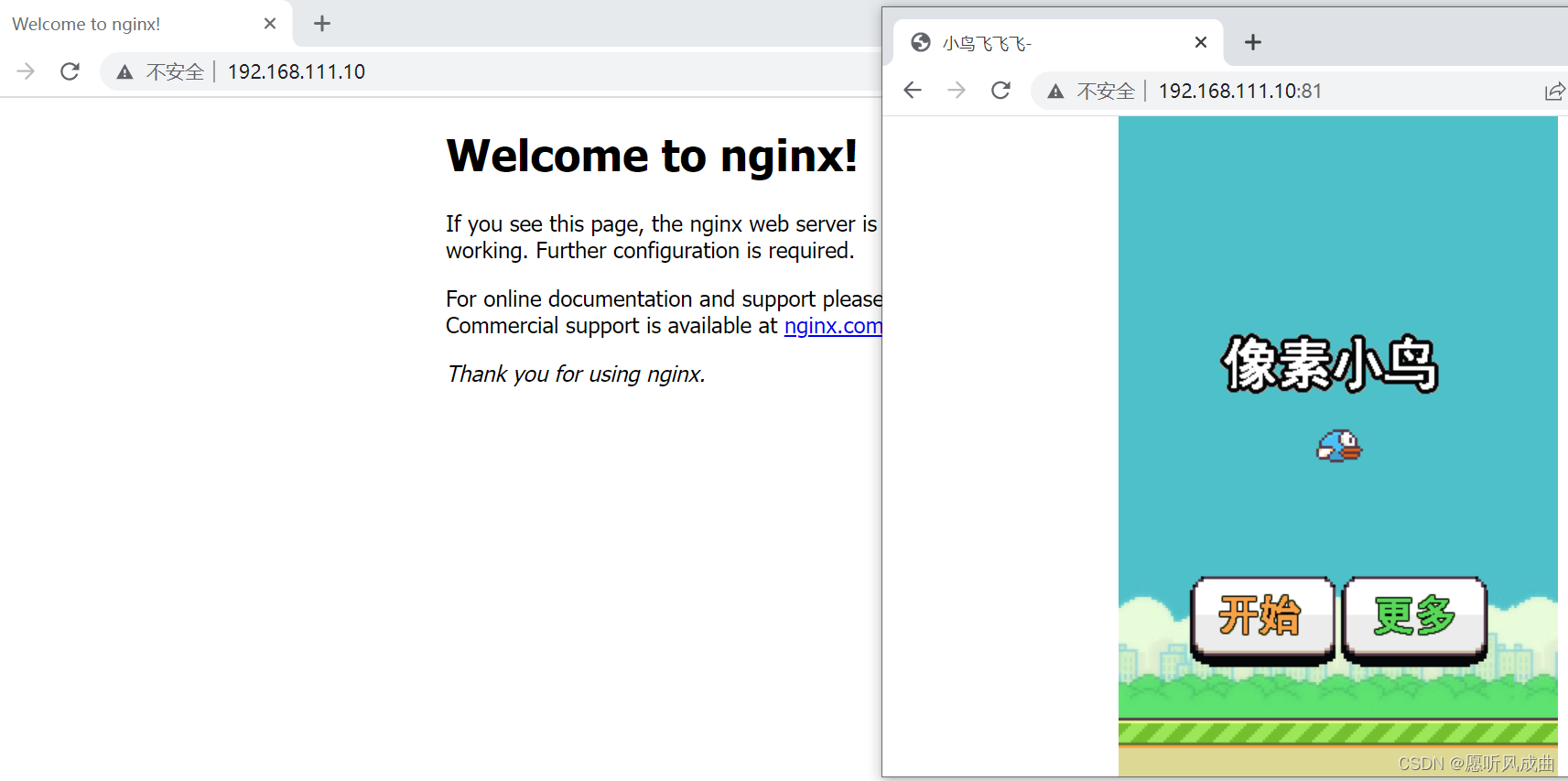Click 不安全 label in game window address bar
Screen dimensions: 1568x781
point(1106,91)
